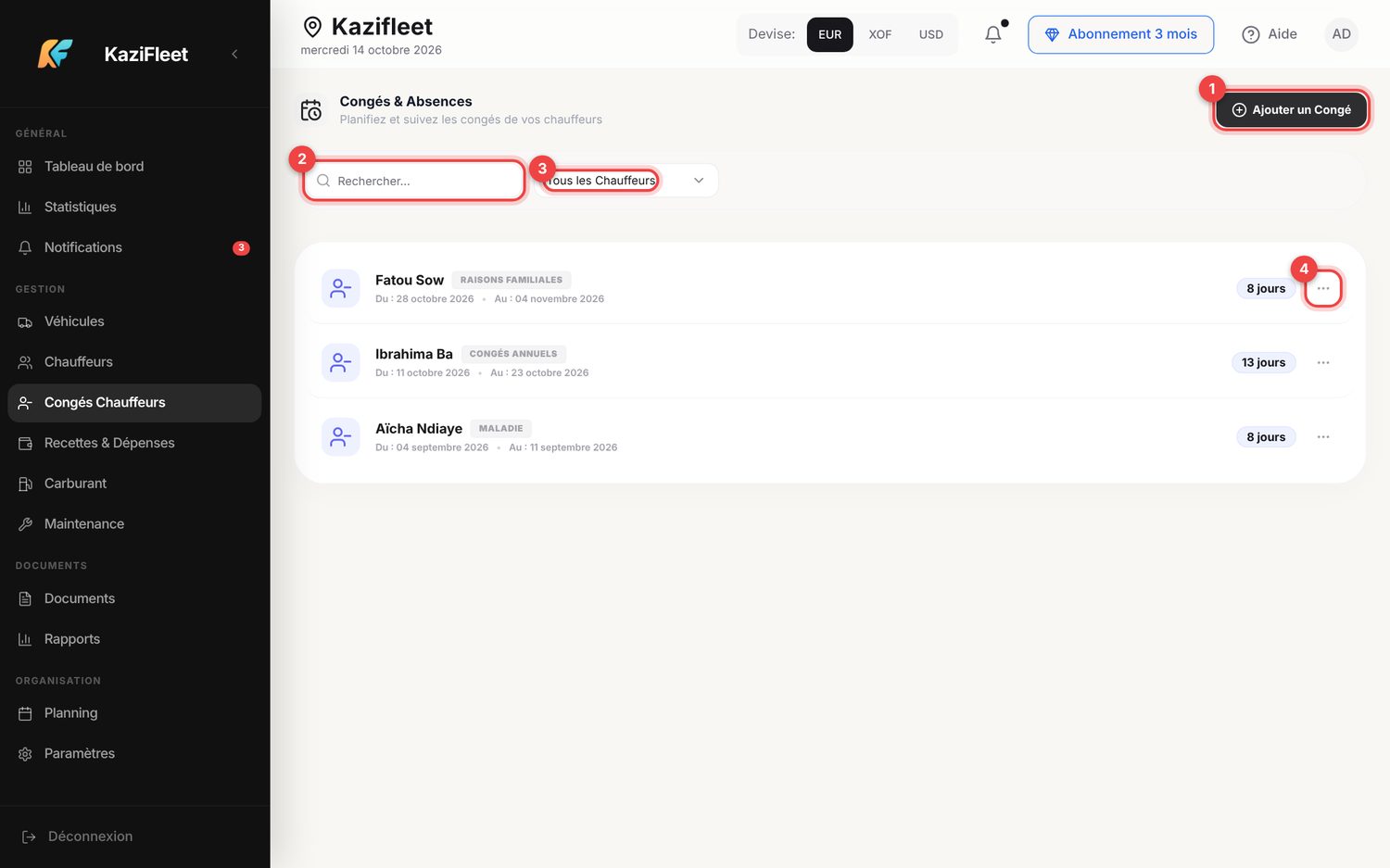Screen dimensions: 1390x868
Task: Click the Ajouter un Congé button
Action: pos(1291,109)
